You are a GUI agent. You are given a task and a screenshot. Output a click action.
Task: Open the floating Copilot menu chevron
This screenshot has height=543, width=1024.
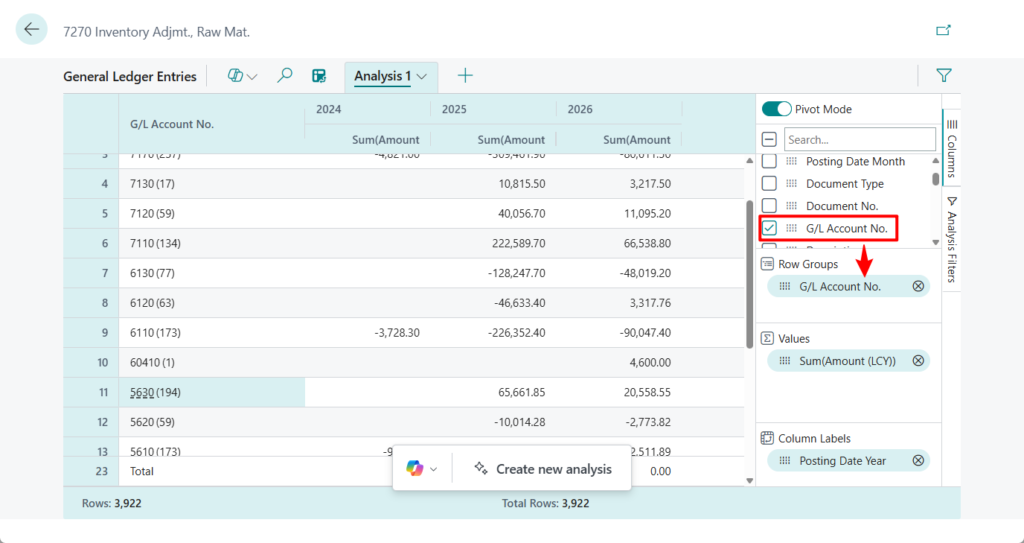(x=434, y=469)
